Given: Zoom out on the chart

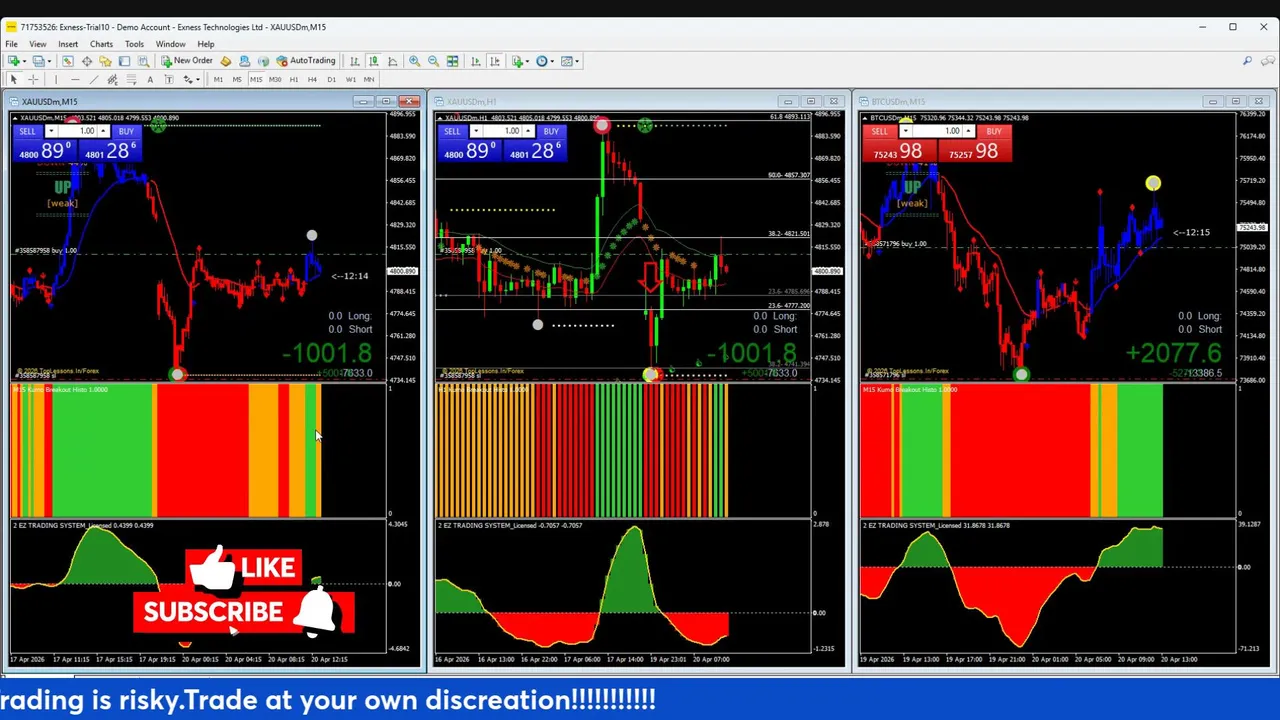Looking at the screenshot, I should point(433,61).
